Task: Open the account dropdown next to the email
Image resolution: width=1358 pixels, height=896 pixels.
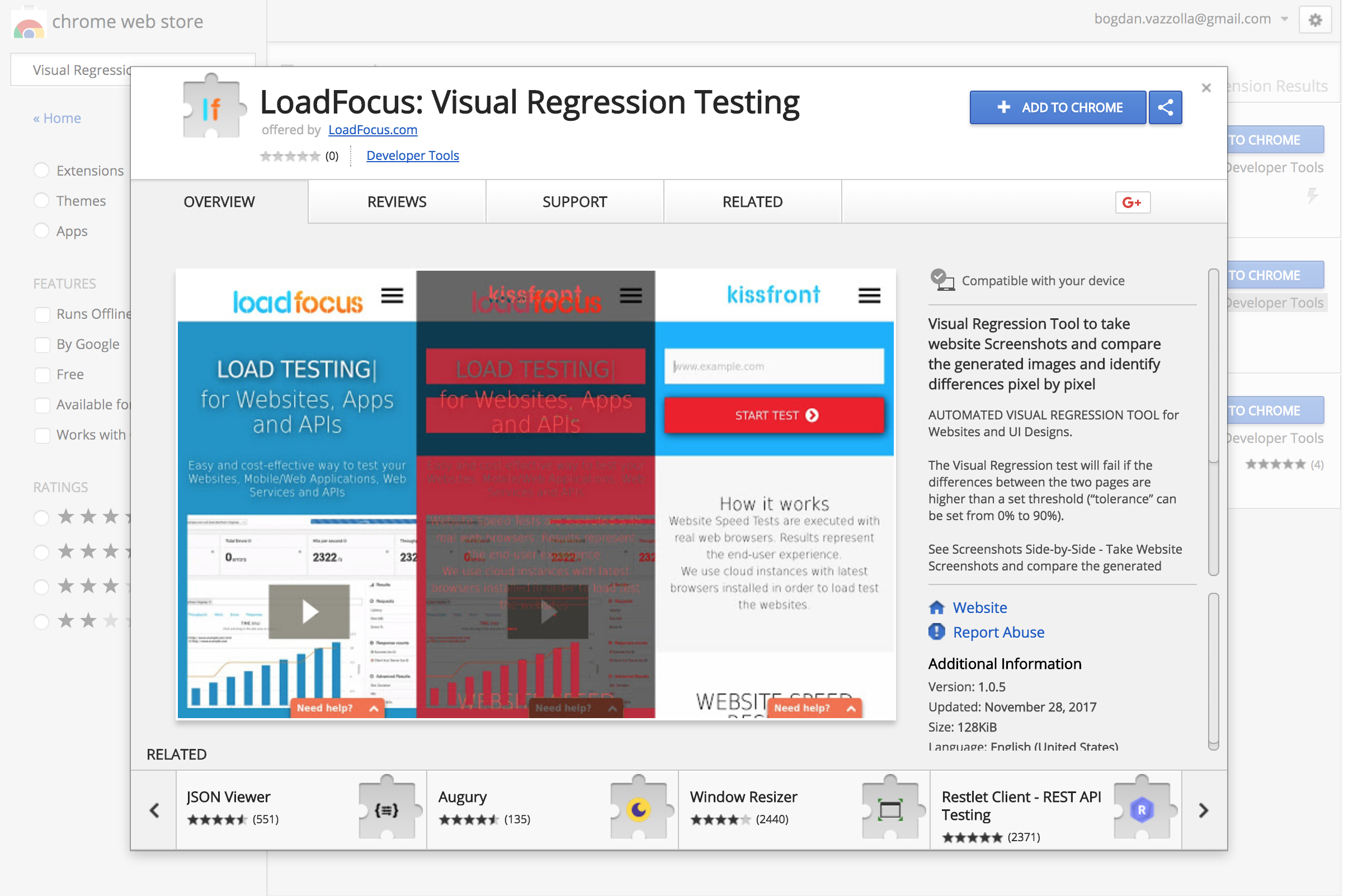Action: click(1284, 20)
